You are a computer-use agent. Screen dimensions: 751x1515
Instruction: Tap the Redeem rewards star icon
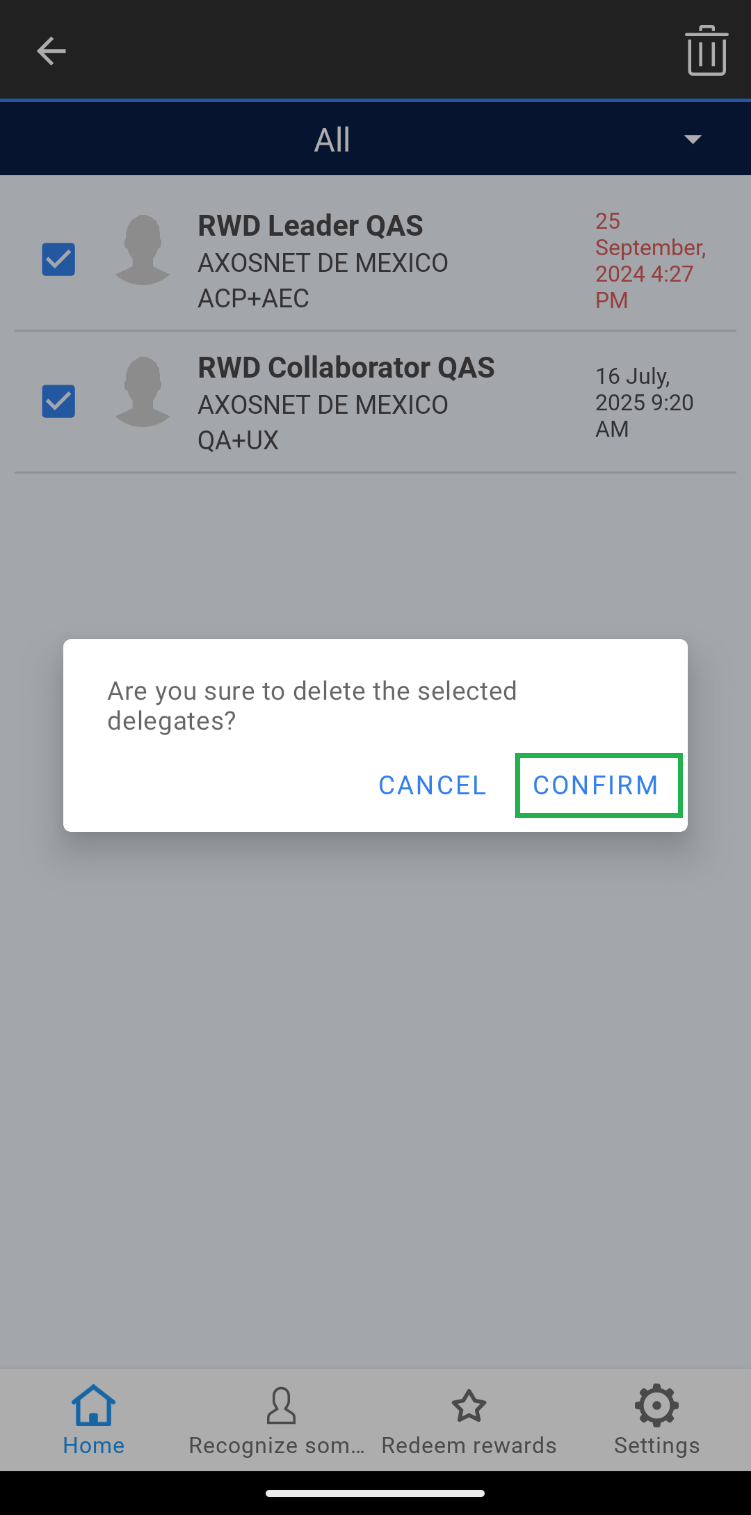coord(469,1406)
